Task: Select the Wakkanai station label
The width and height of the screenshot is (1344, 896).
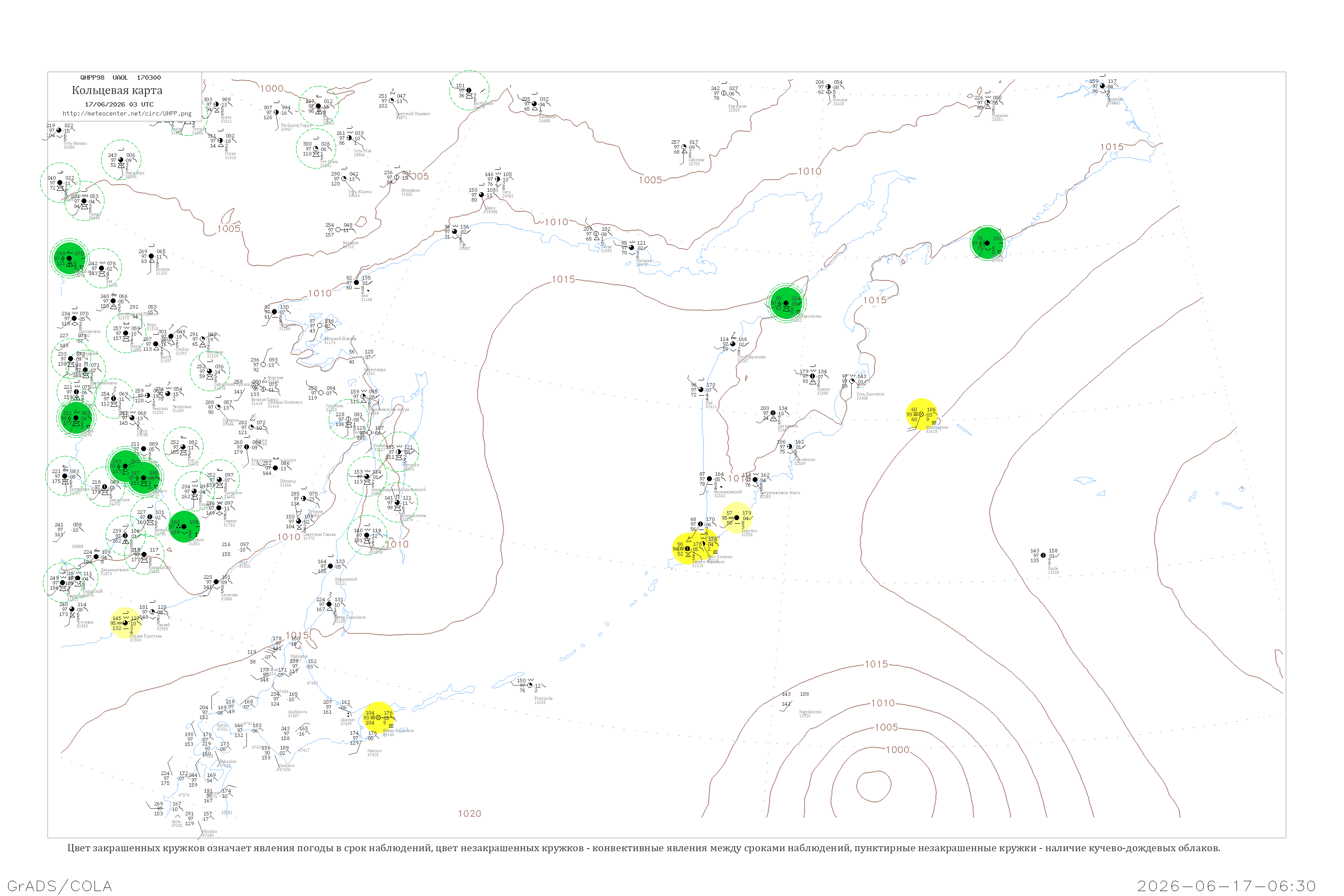Action: click(x=298, y=656)
